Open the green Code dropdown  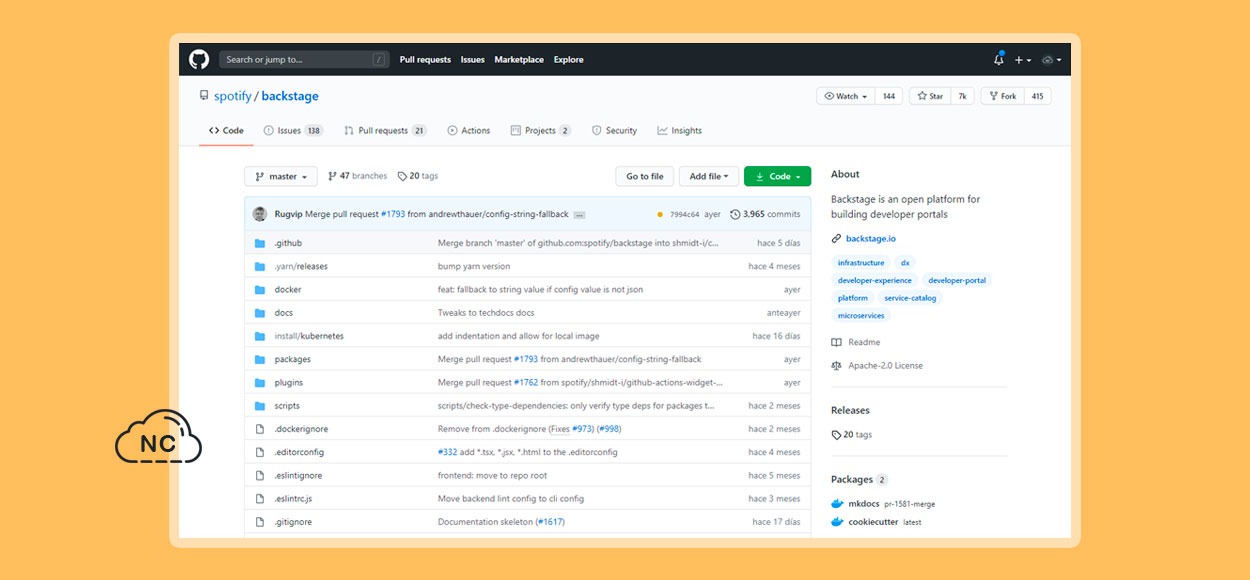coord(778,176)
